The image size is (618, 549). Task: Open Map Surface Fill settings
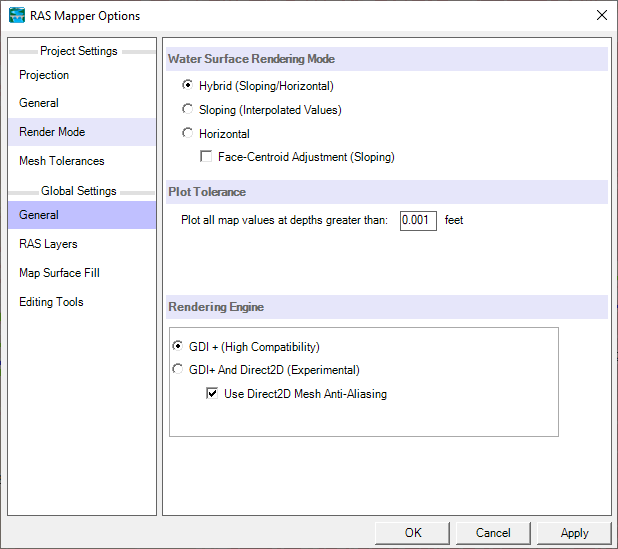(x=82, y=273)
